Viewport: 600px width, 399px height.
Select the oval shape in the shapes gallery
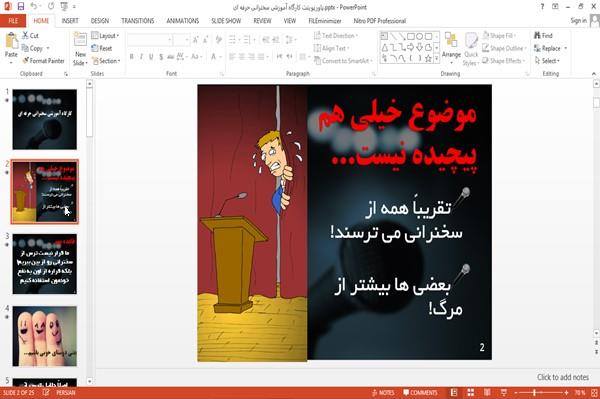point(420,37)
